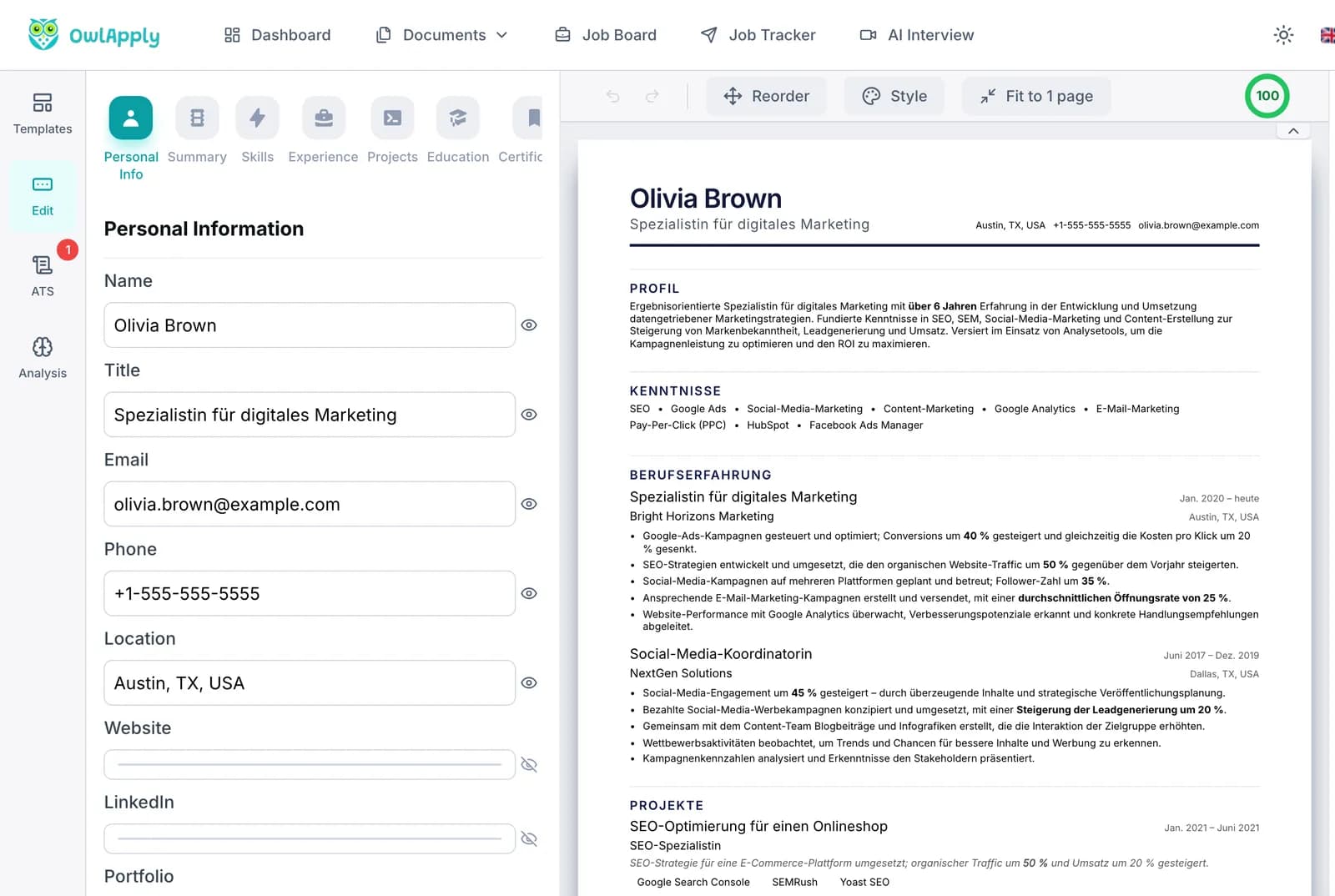Open the Dashboard nav item

coord(278,35)
